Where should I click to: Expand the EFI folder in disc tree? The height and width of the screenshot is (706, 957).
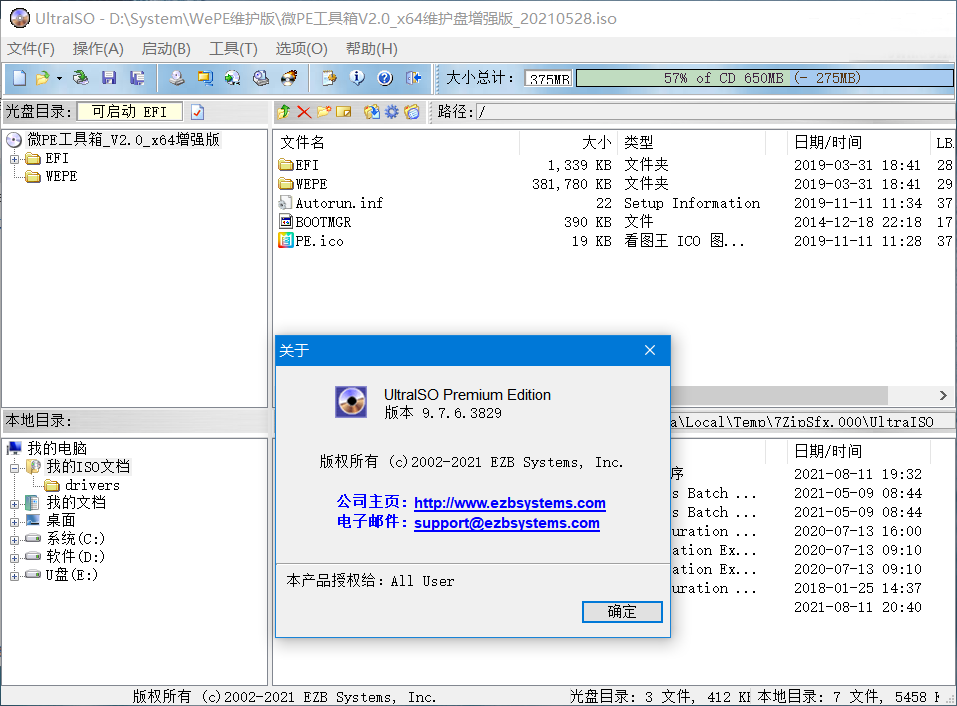pos(14,159)
